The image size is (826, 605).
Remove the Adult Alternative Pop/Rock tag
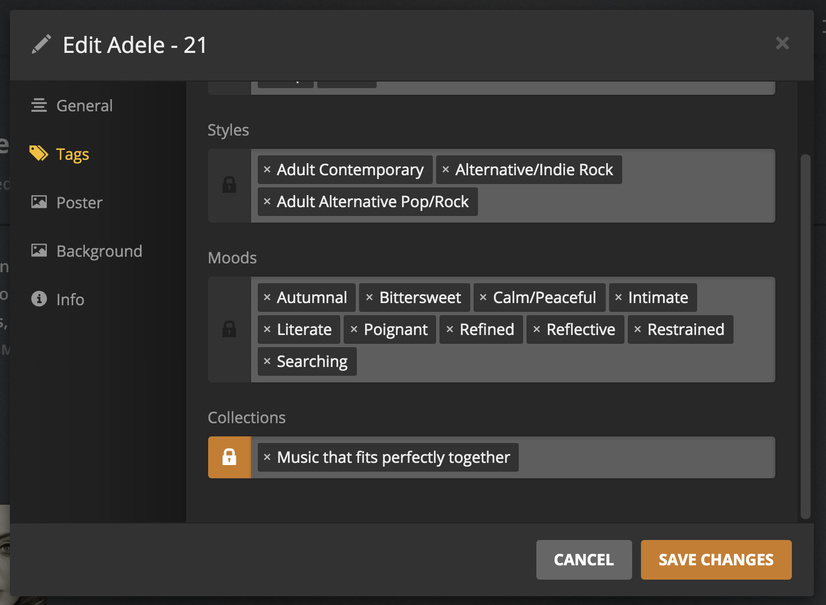click(267, 202)
